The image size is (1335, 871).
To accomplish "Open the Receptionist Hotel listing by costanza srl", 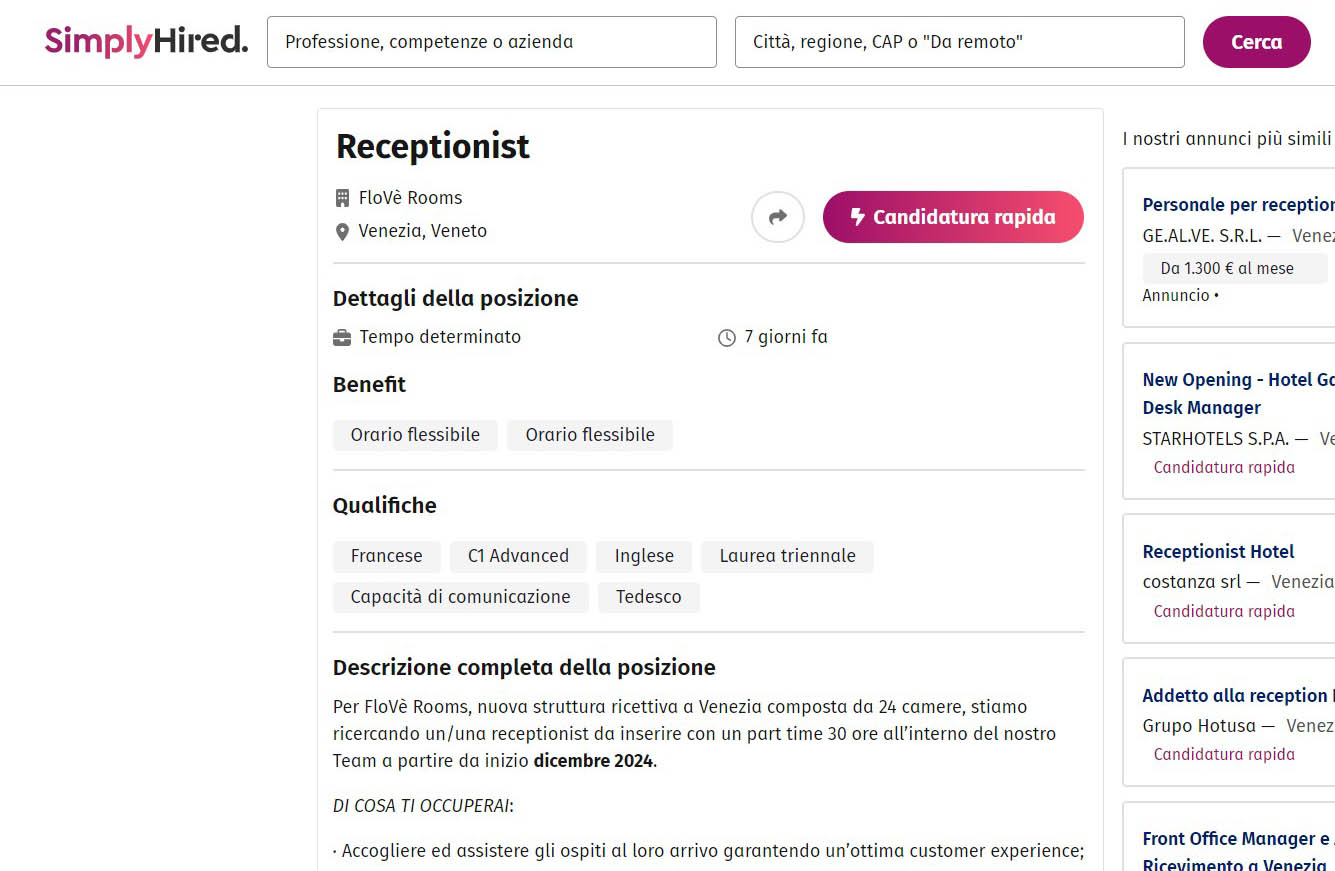I will point(1218,552).
